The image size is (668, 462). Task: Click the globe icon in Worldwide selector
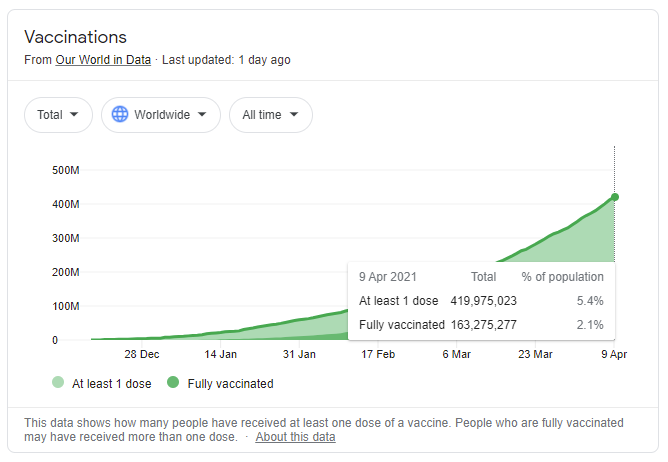(120, 115)
